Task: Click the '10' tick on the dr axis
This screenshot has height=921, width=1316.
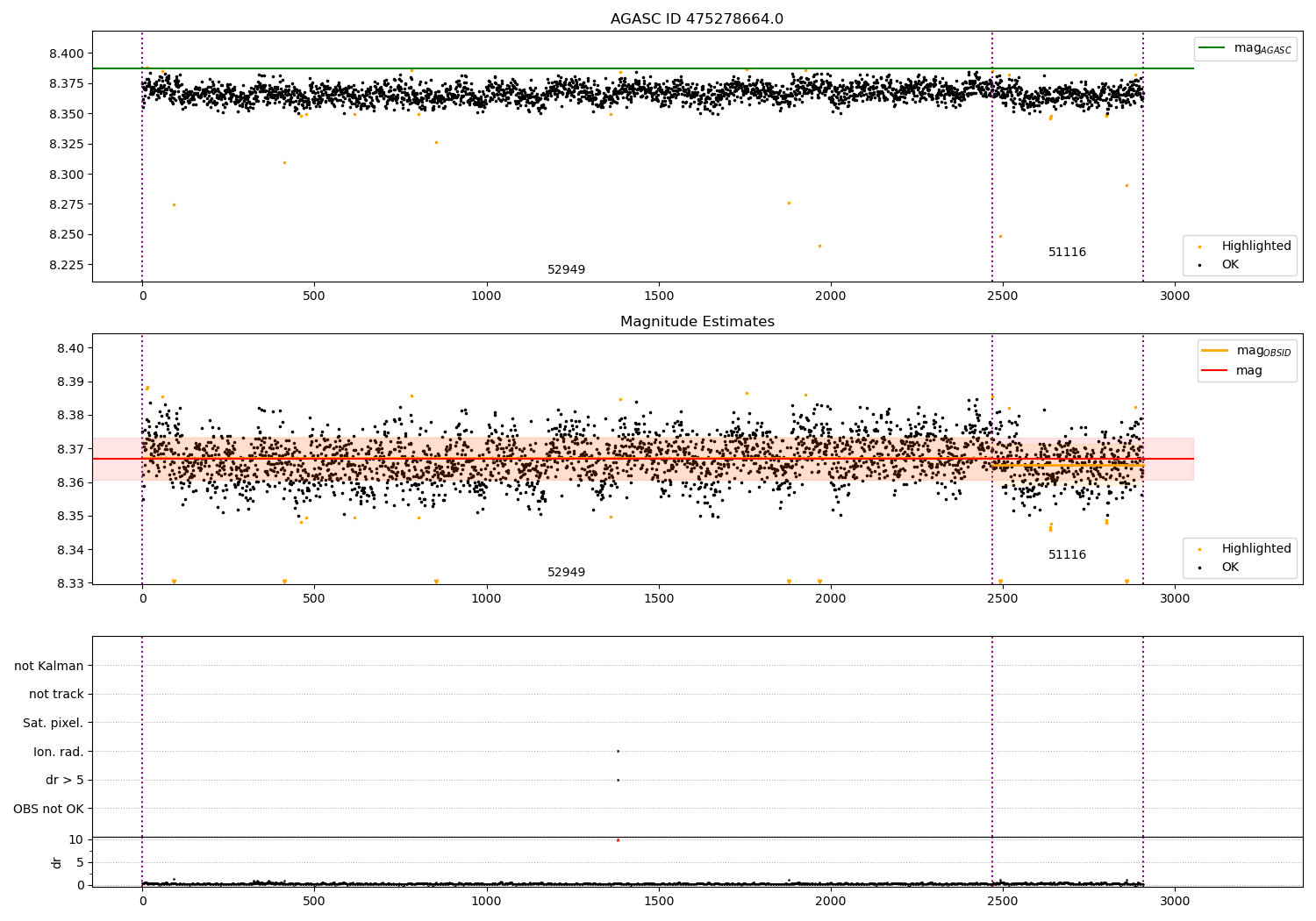Action: 76,840
